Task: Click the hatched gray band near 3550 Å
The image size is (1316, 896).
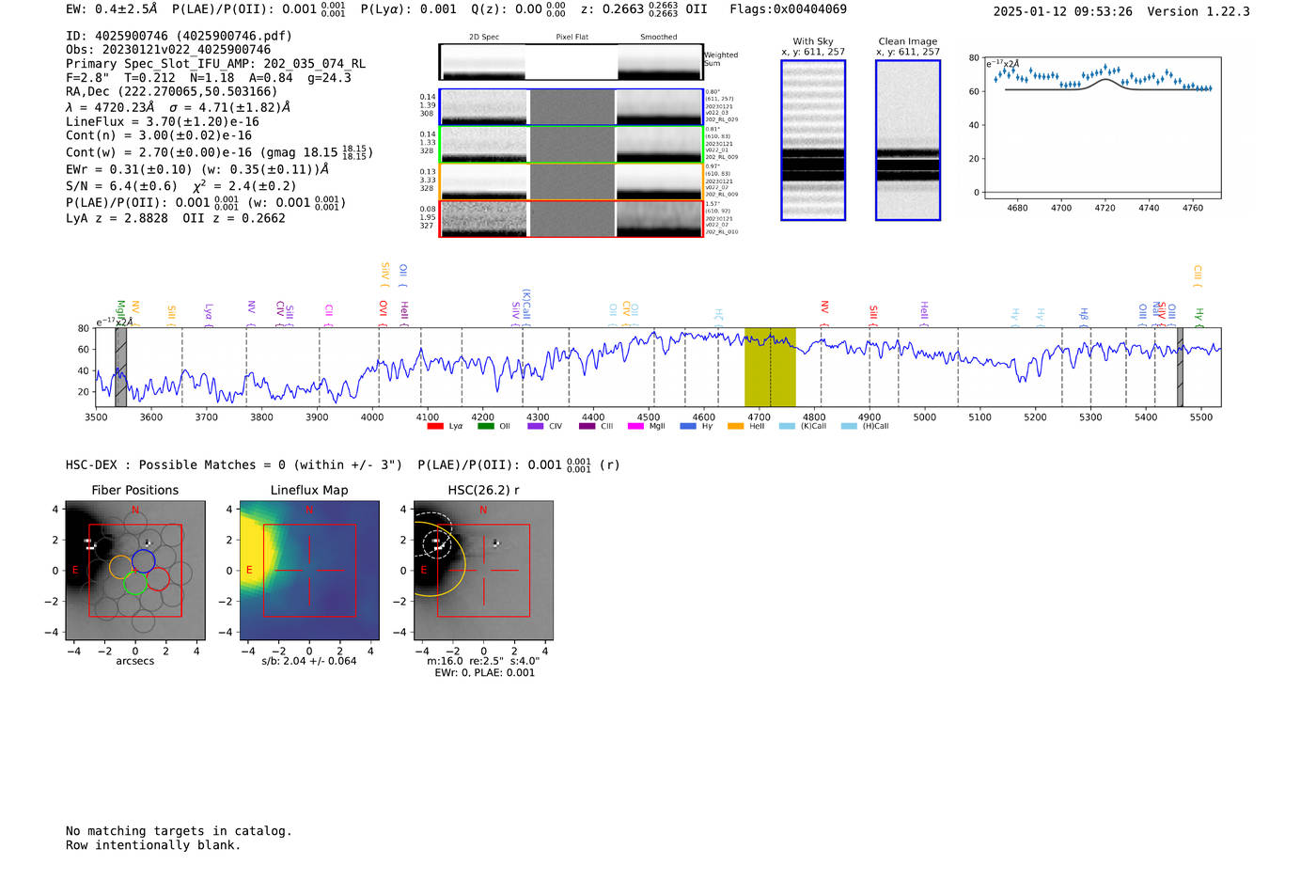Action: click(120, 367)
